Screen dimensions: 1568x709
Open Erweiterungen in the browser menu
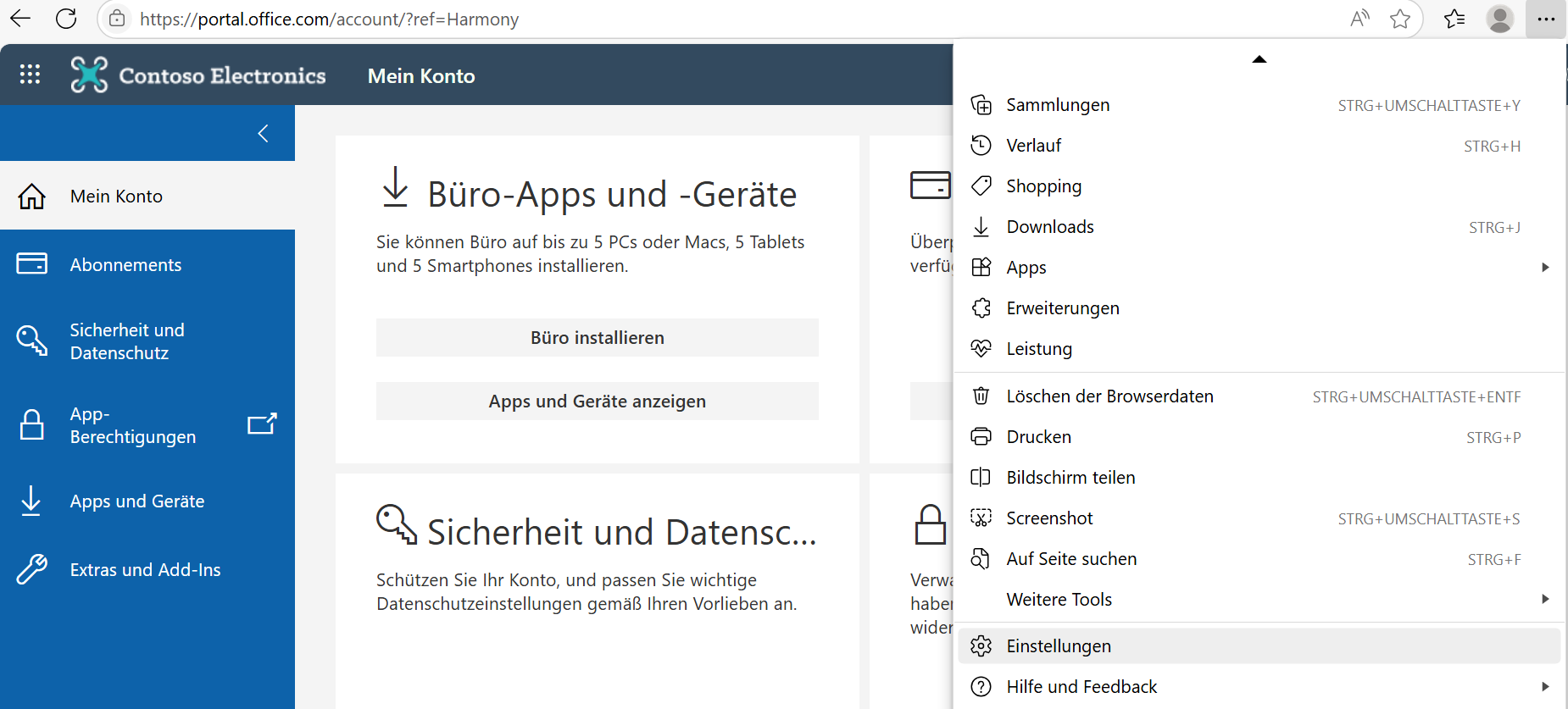click(x=1259, y=308)
